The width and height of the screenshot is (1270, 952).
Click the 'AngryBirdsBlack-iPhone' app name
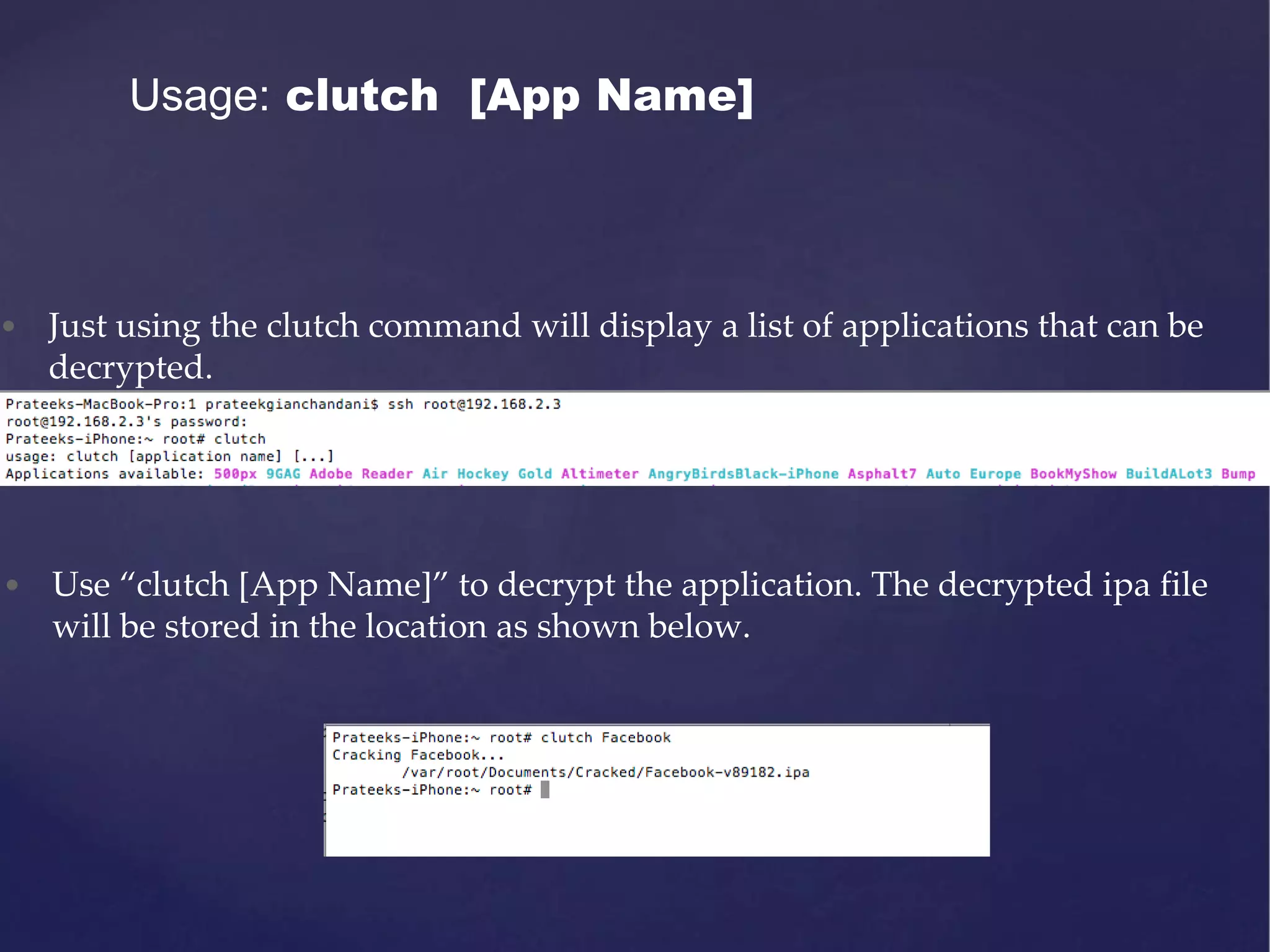click(x=743, y=474)
